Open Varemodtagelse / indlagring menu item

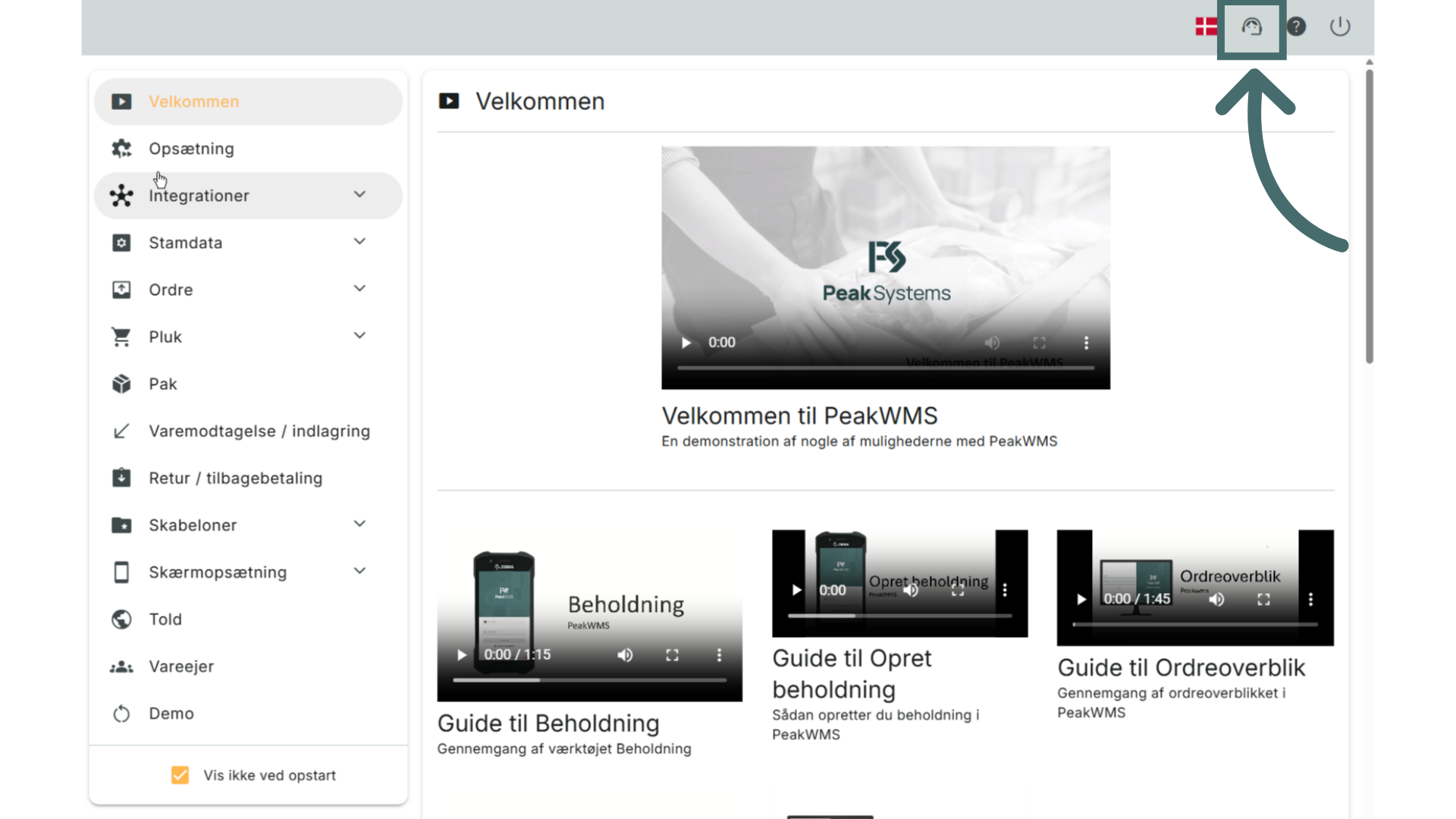(x=248, y=431)
